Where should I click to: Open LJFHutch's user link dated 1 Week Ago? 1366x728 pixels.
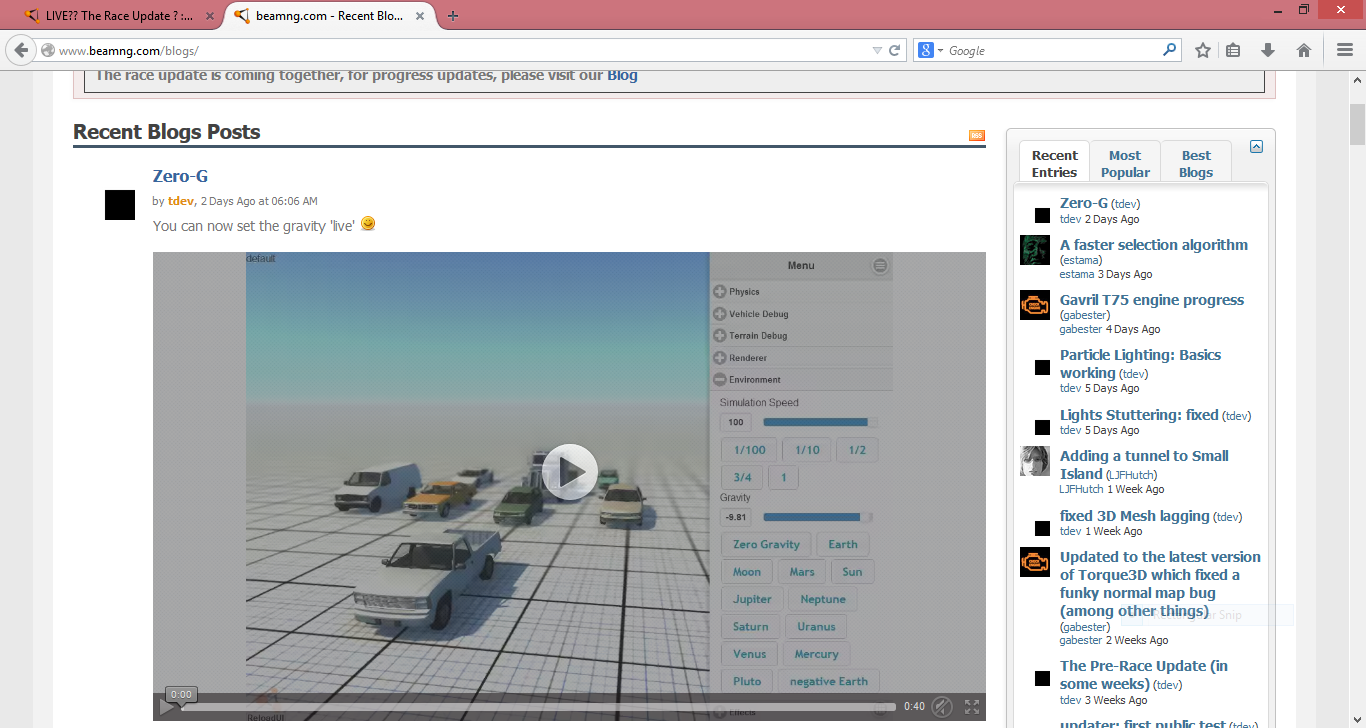click(1082, 490)
